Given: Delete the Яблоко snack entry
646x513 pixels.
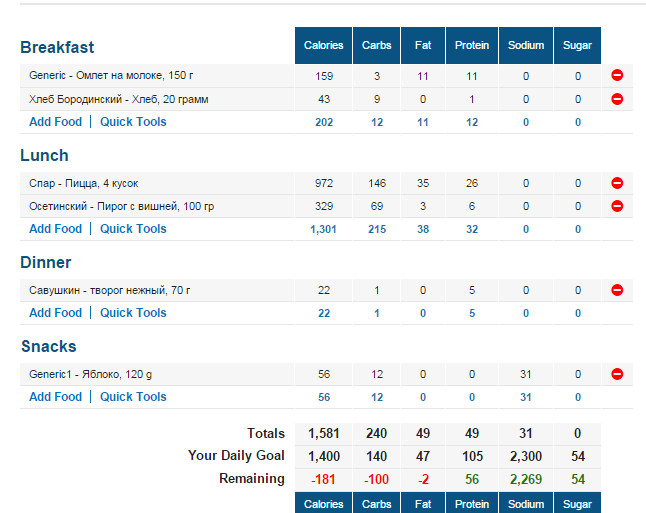Looking at the screenshot, I should pyautogui.click(x=617, y=374).
